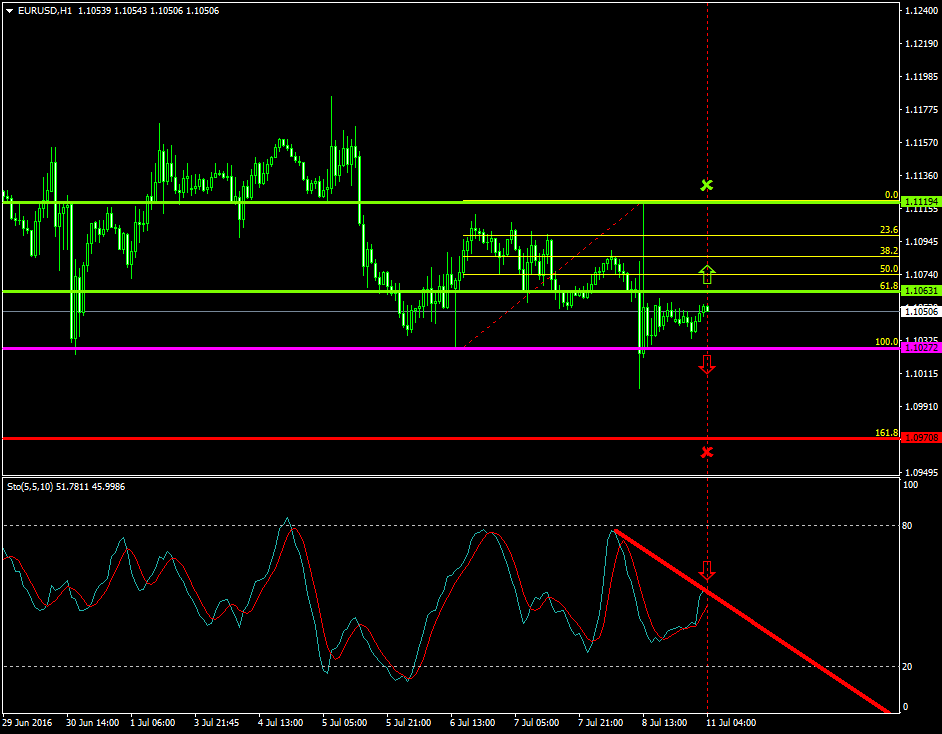Click the green X mark above the chart
This screenshot has height=734, width=942.
[x=707, y=185]
